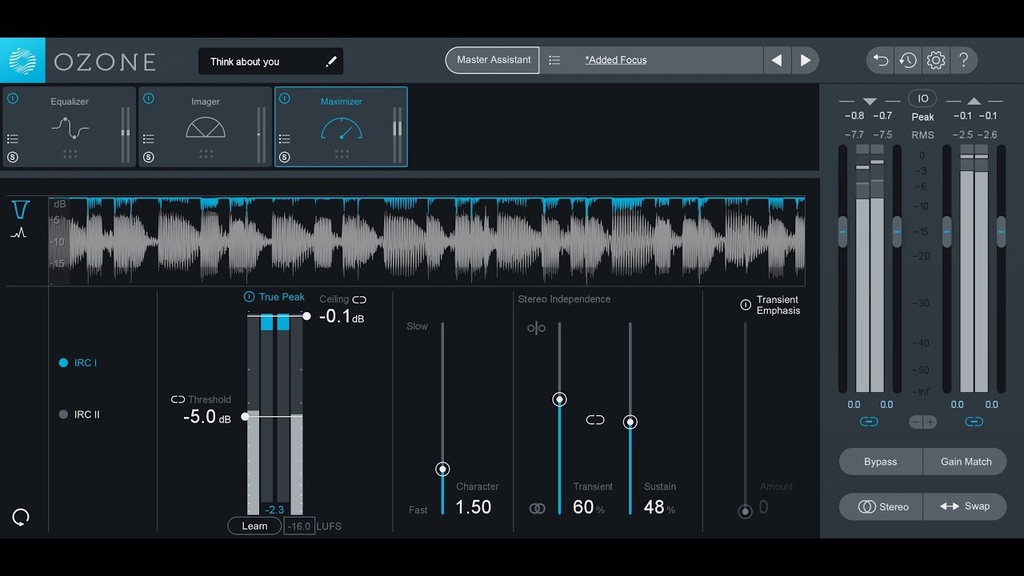Open Ozone settings gear icon
1024x576 pixels.
tap(936, 60)
